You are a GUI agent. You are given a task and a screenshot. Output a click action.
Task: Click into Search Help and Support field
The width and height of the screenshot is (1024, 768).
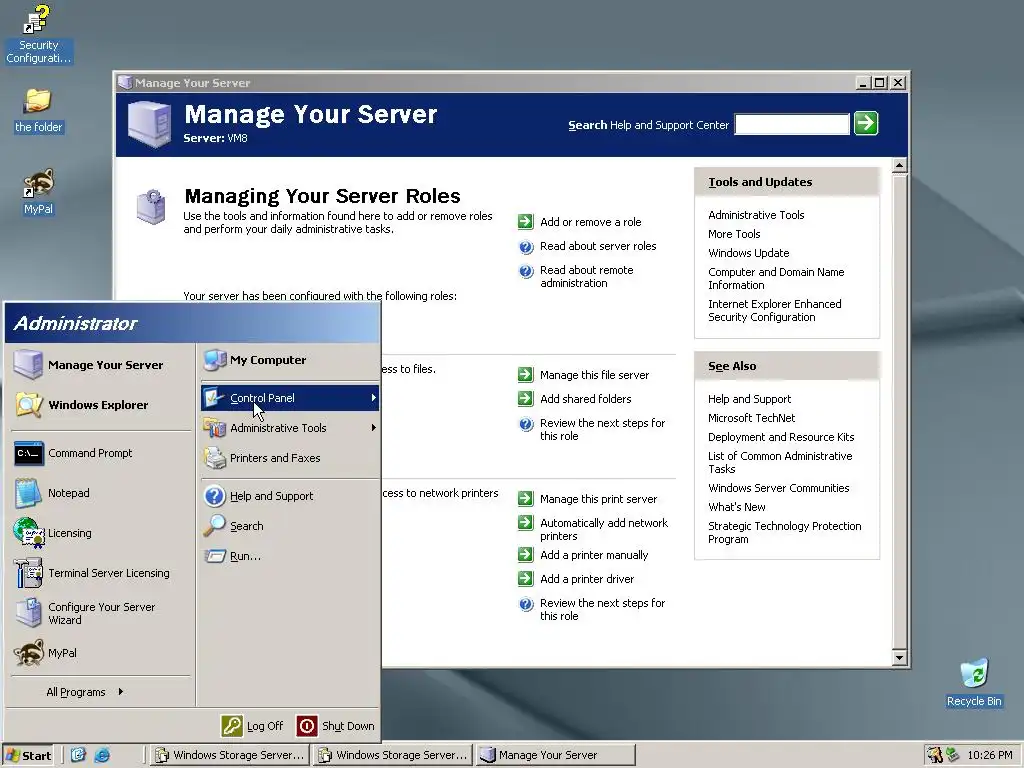pyautogui.click(x=792, y=124)
